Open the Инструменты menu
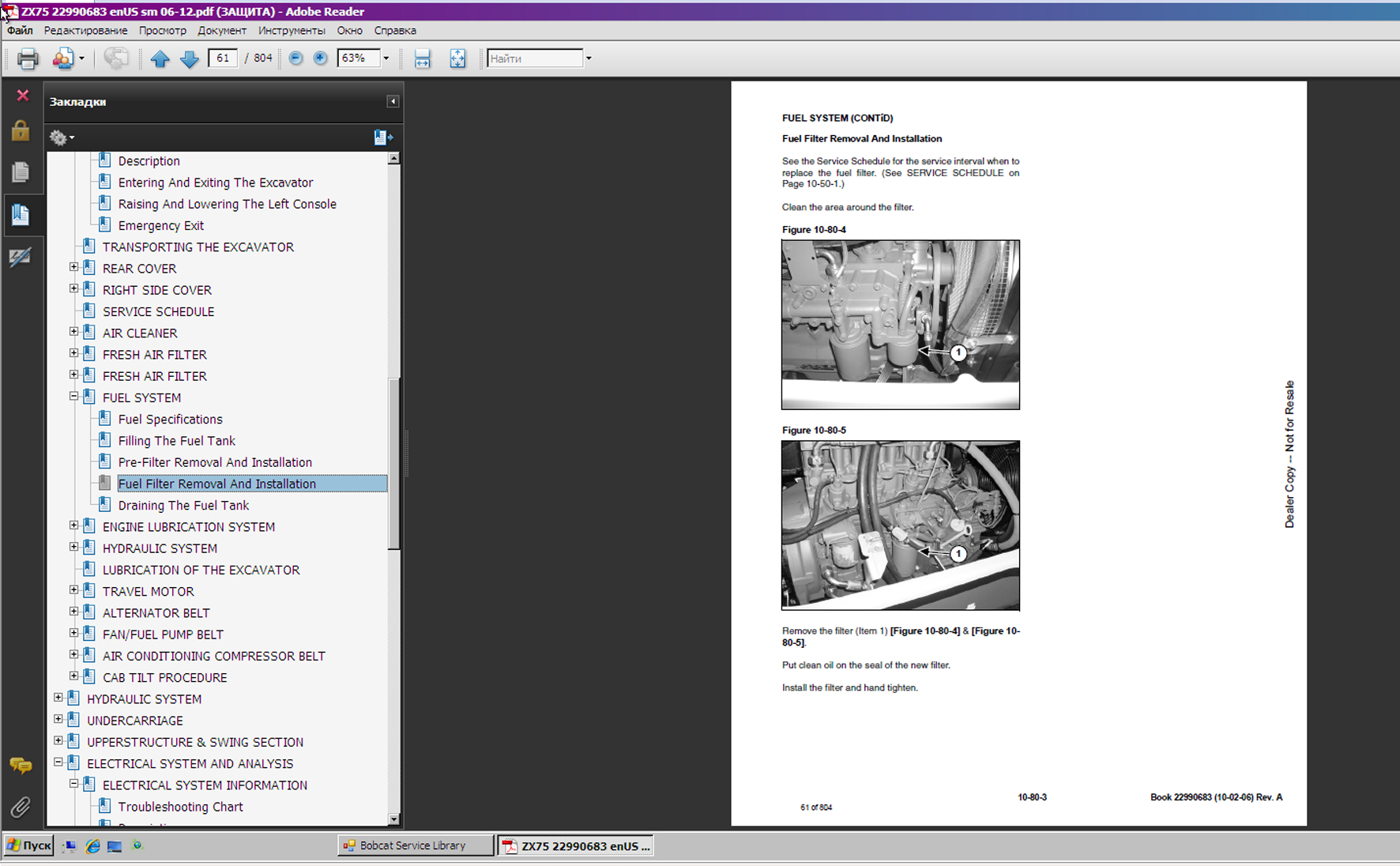The height and width of the screenshot is (866, 1400). point(291,31)
